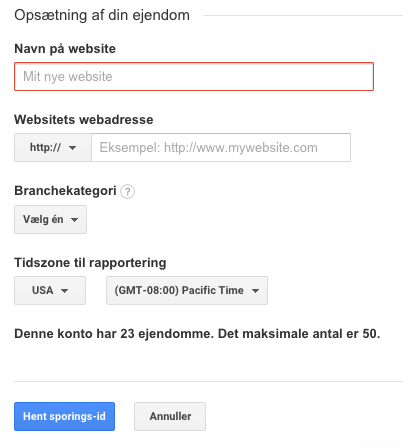
Task: Click the Websitets webadresse label
Action: pyautogui.click(x=84, y=120)
